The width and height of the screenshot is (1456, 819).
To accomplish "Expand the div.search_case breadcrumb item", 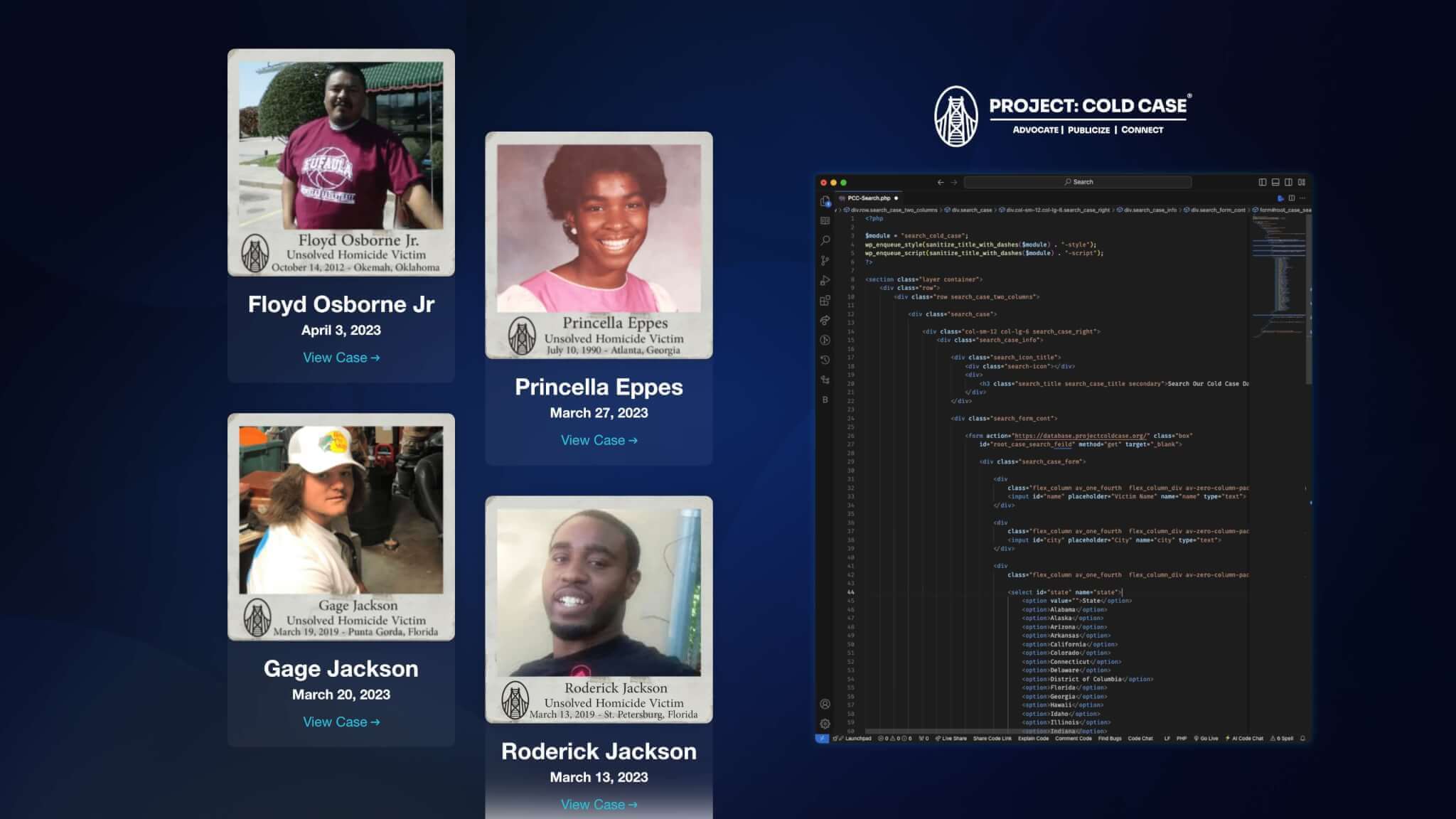I will [x=971, y=210].
